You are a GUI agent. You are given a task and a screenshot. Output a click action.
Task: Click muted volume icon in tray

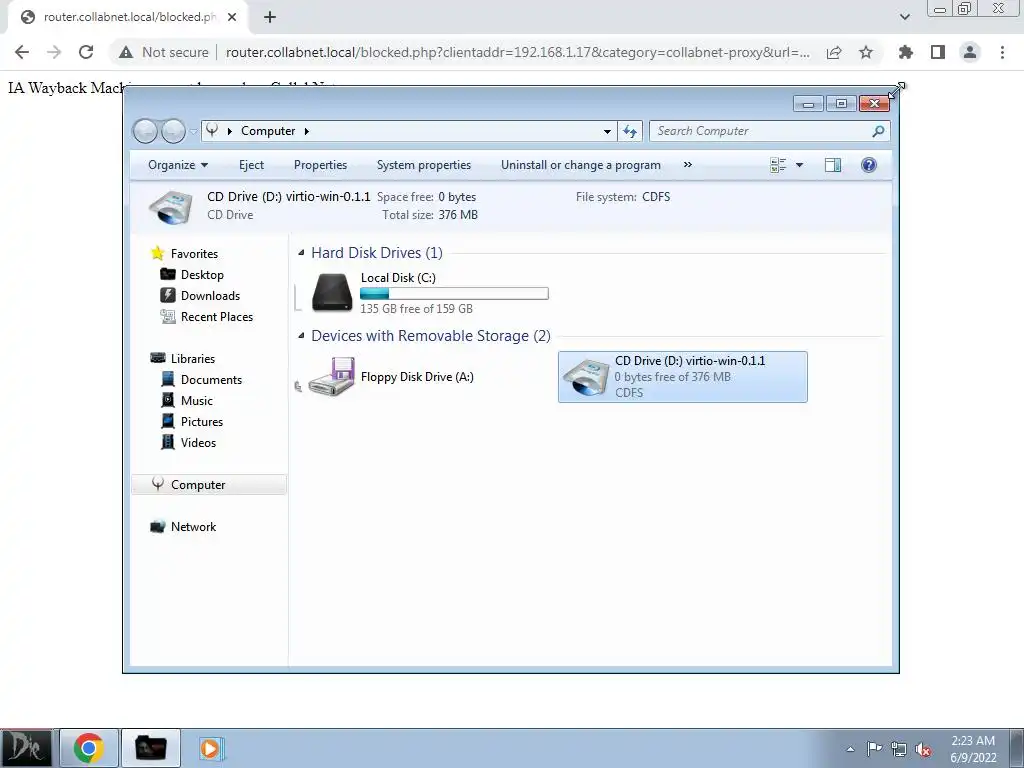(923, 749)
